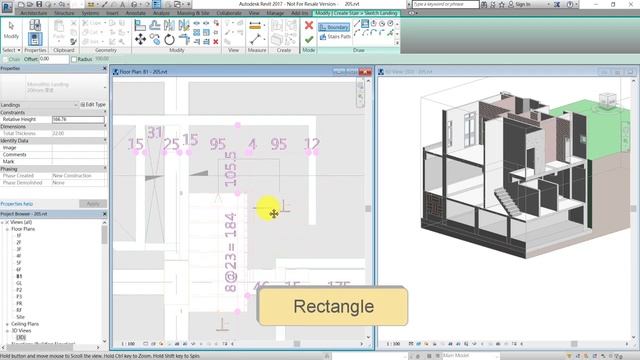Cancel edit mode with red X

click(x=309, y=25)
